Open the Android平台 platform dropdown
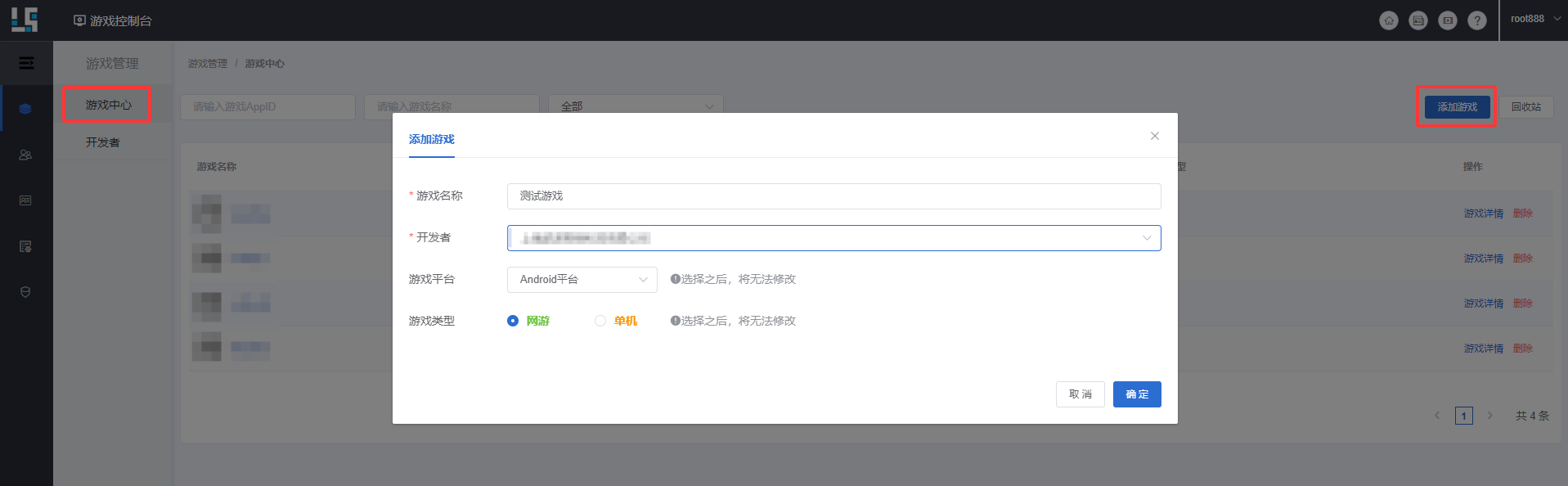The image size is (1568, 486). coord(582,280)
